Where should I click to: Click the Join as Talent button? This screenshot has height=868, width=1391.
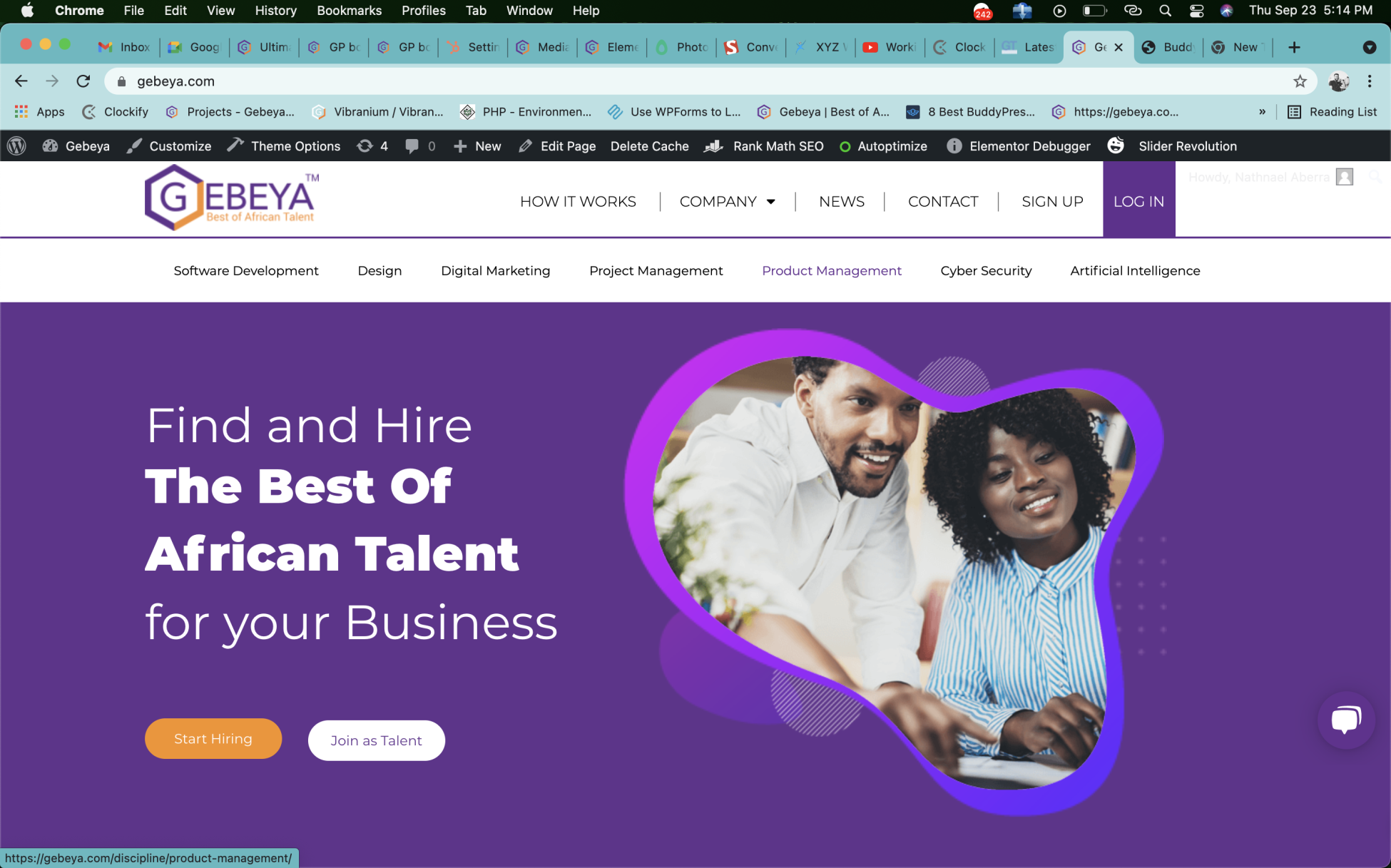pyautogui.click(x=376, y=740)
